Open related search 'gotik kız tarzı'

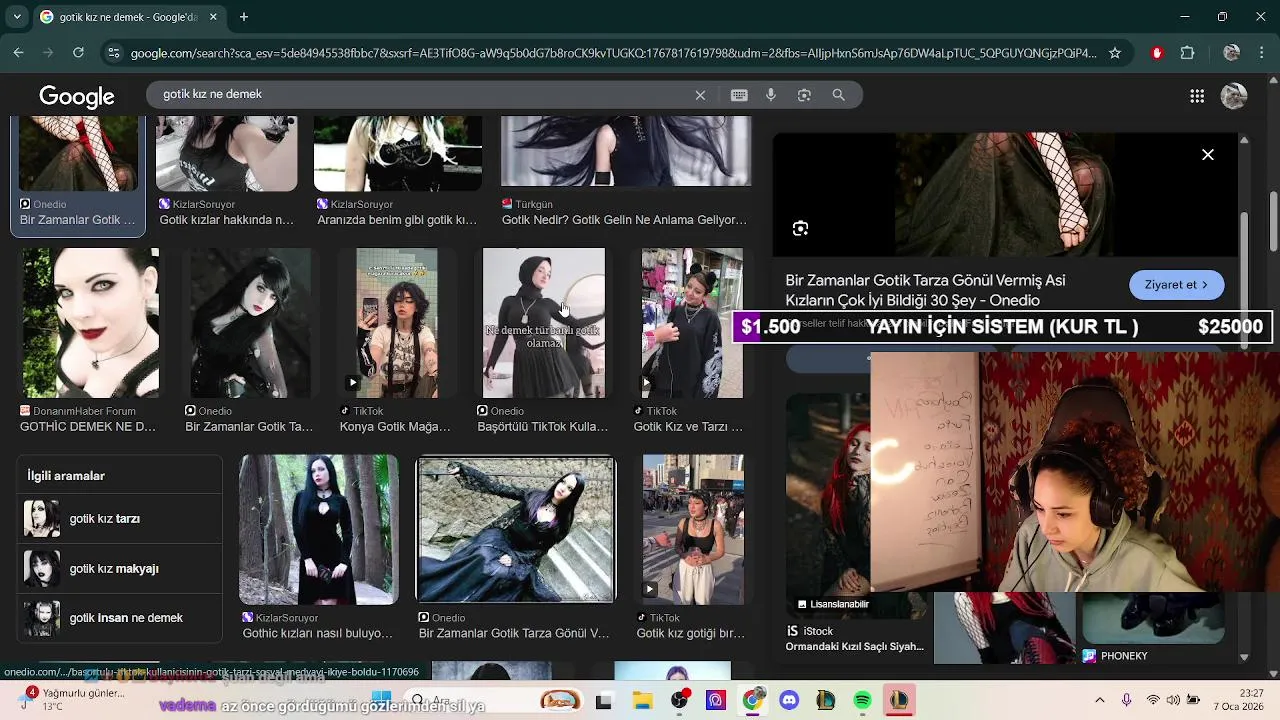(x=119, y=519)
